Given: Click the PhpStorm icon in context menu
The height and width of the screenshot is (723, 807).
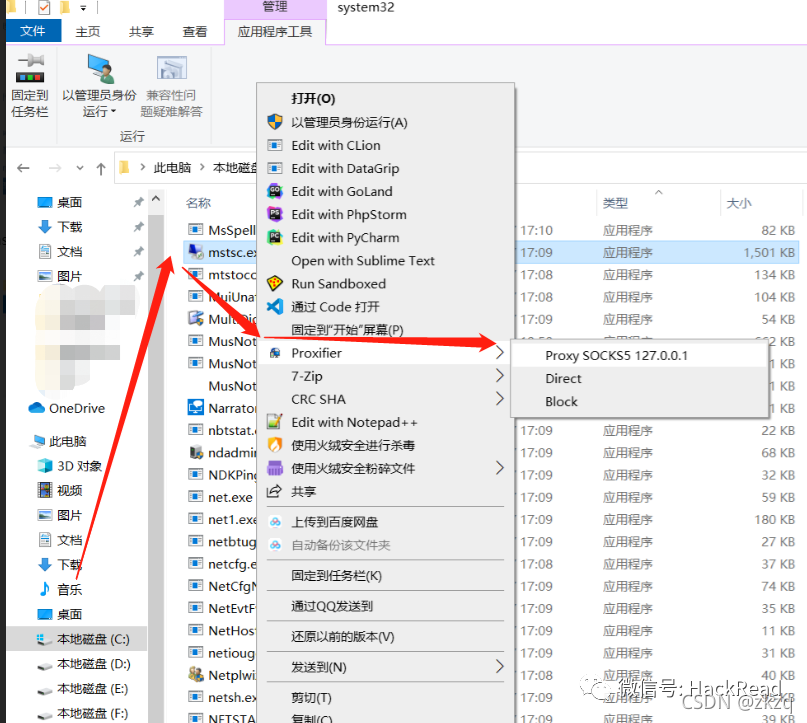Looking at the screenshot, I should pyautogui.click(x=275, y=214).
